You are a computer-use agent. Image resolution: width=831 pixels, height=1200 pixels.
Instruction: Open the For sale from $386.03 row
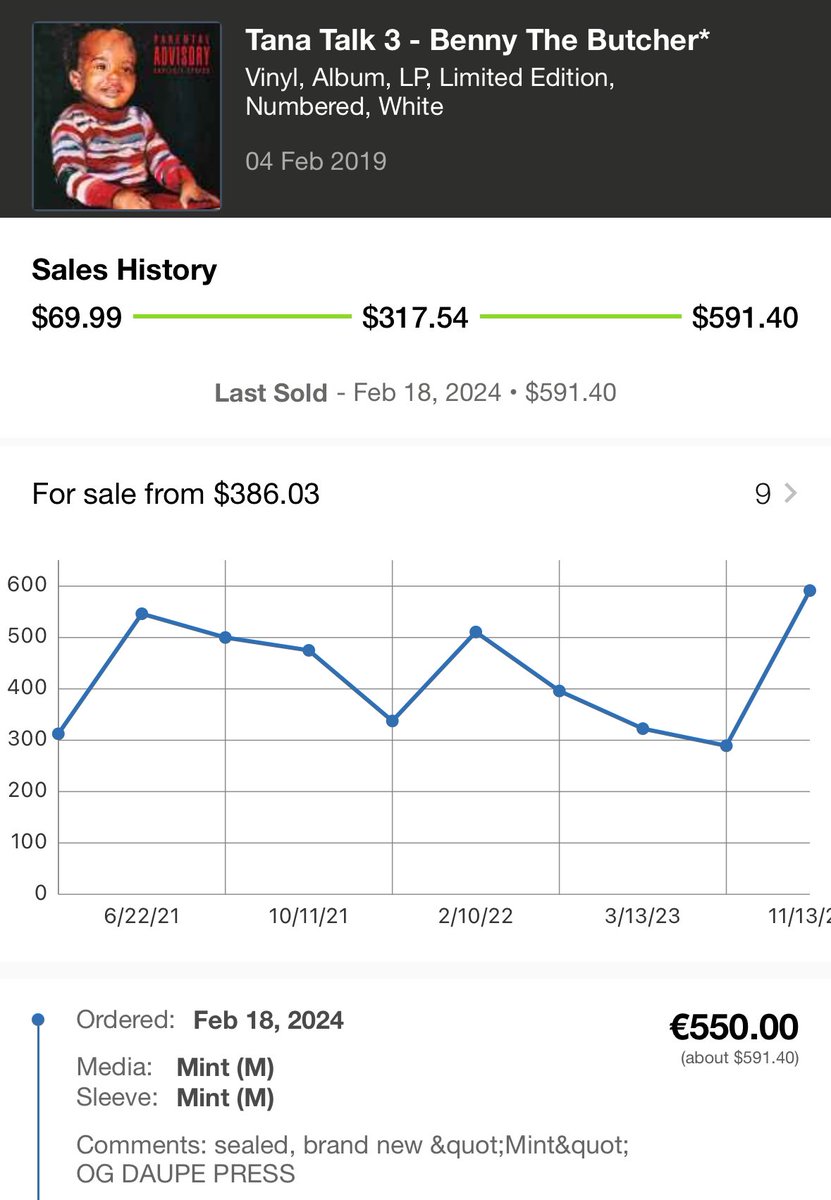(x=415, y=493)
